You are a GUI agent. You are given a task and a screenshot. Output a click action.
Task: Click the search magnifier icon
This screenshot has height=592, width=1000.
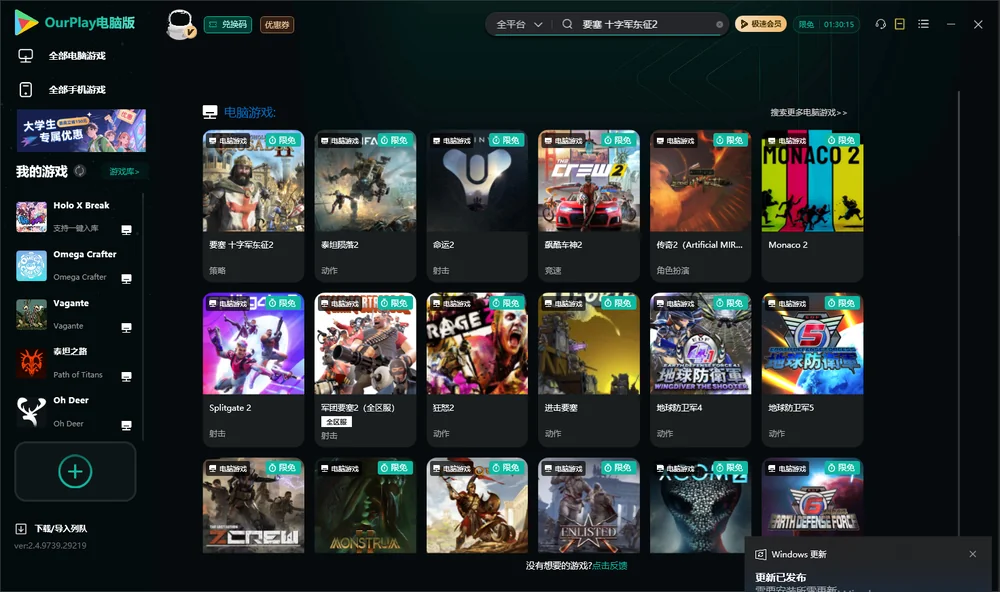tap(567, 24)
